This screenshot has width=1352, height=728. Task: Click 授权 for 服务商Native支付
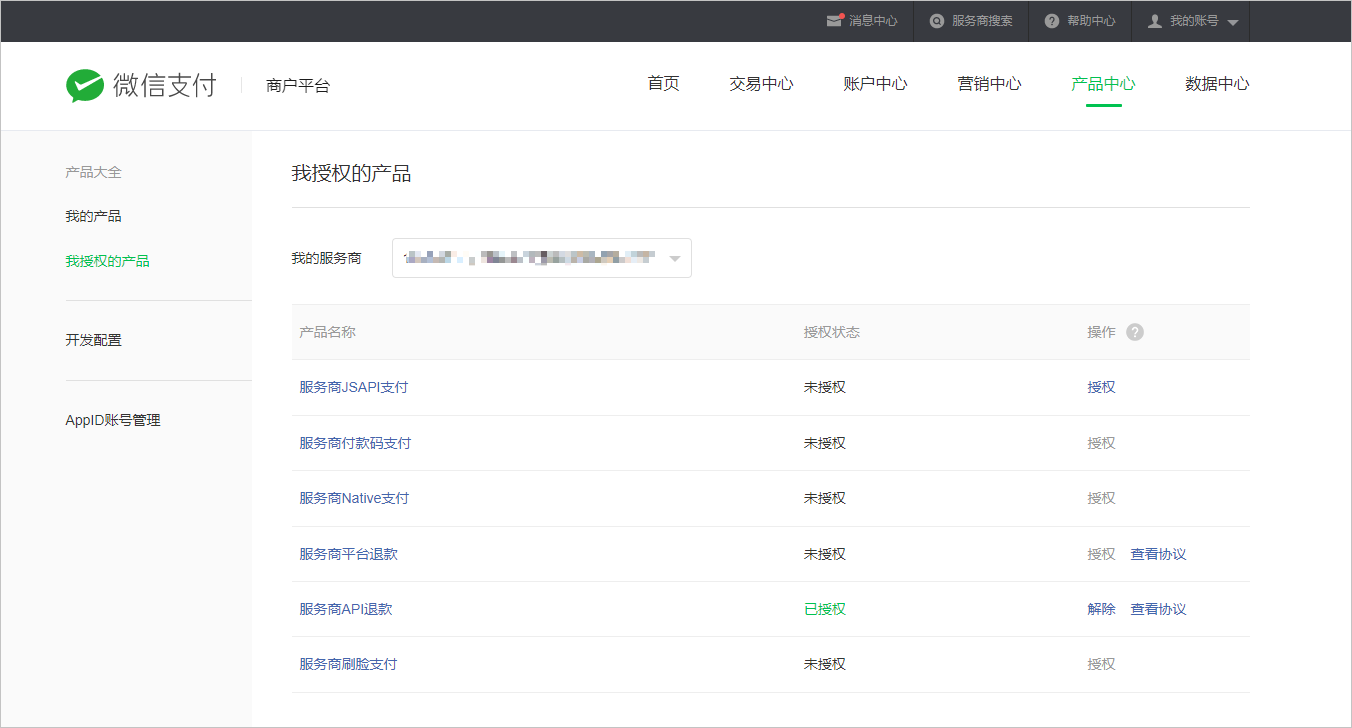[x=1101, y=498]
